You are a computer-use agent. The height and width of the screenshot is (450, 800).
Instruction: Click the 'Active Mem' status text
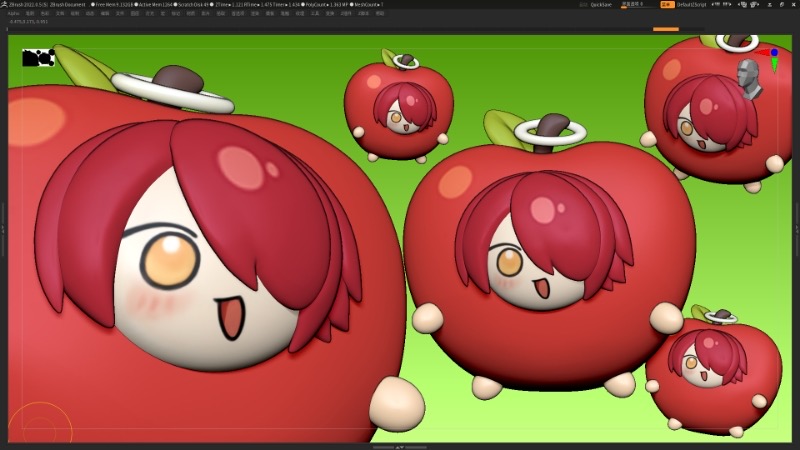point(156,5)
